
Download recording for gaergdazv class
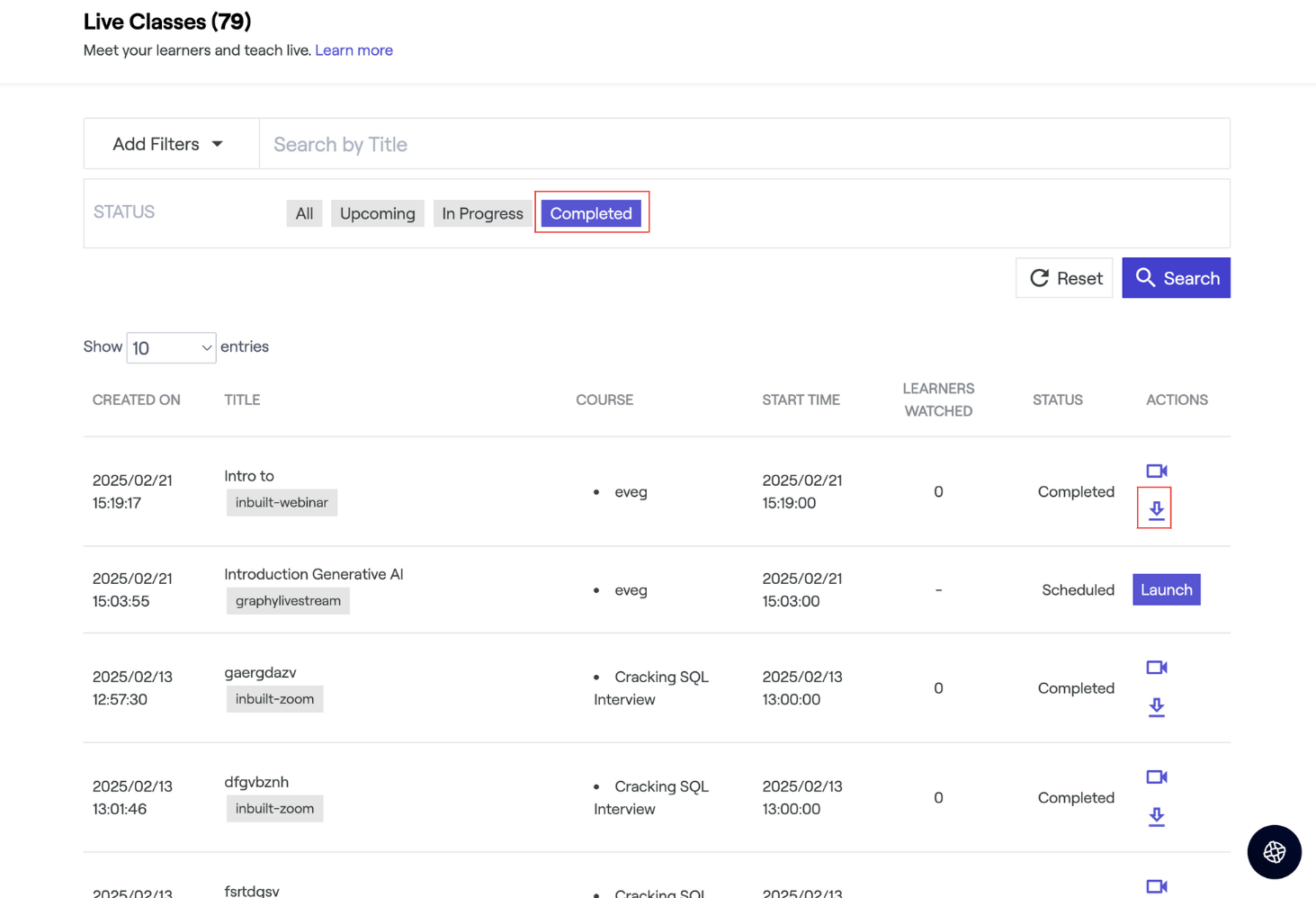1156,707
